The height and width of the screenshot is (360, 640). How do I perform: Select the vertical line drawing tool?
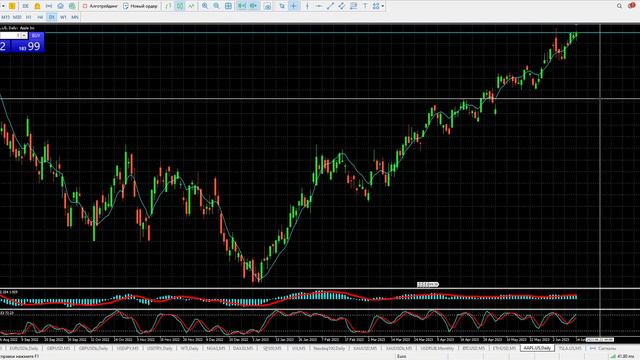click(307, 6)
